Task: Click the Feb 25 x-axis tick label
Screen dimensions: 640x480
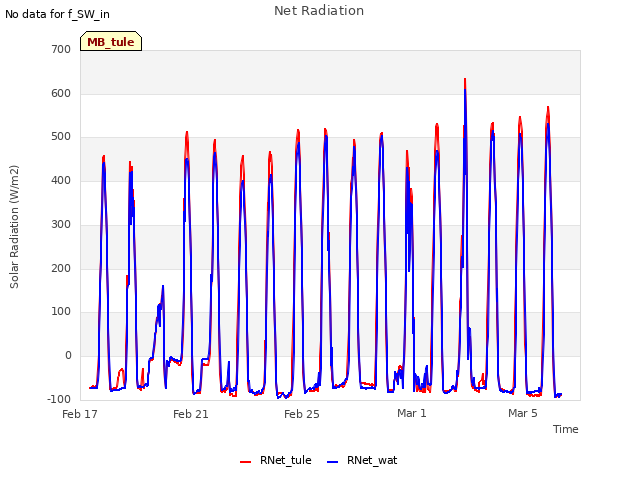Action: click(x=302, y=414)
